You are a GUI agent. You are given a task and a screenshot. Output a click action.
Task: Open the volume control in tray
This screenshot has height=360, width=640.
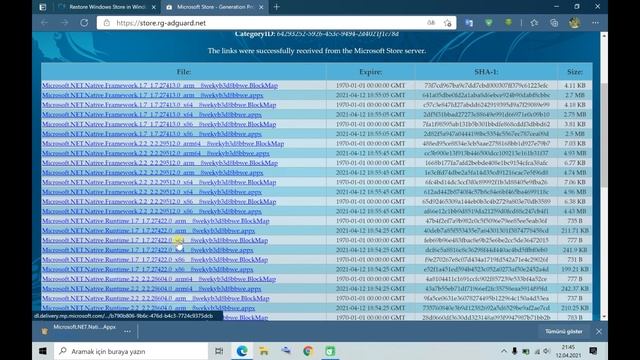547,351
